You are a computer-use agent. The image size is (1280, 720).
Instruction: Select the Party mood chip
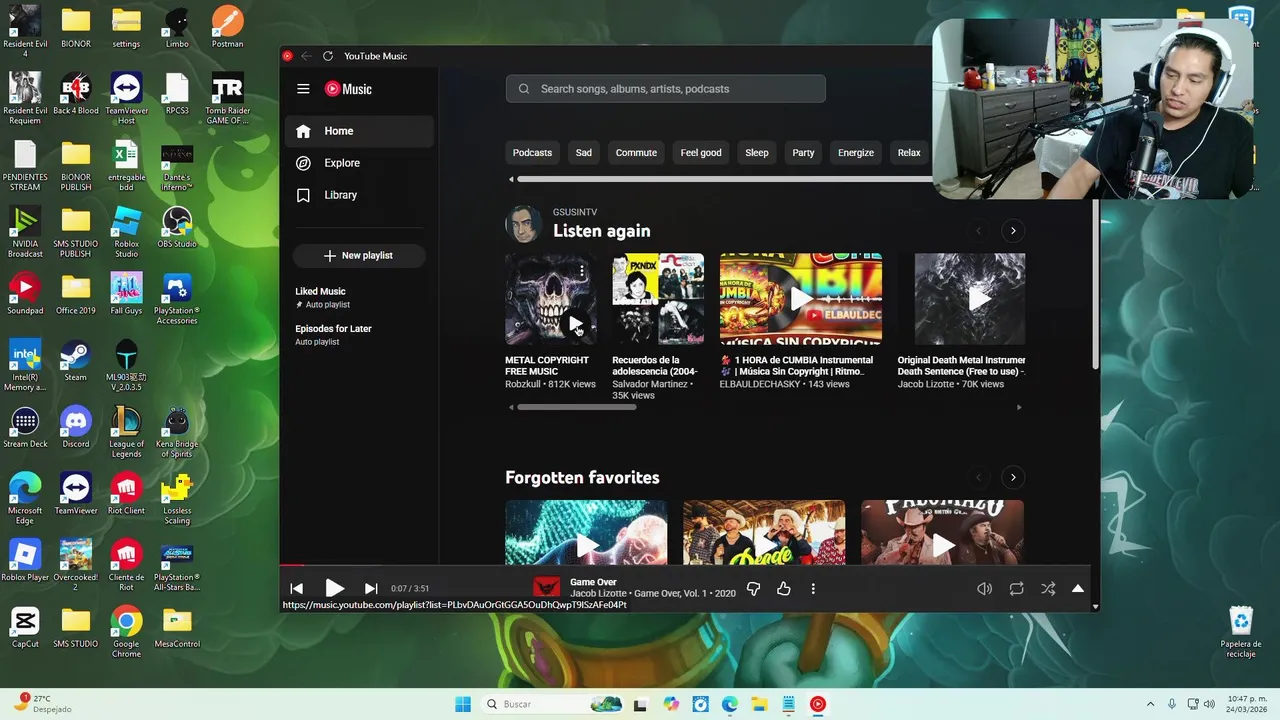(x=803, y=153)
